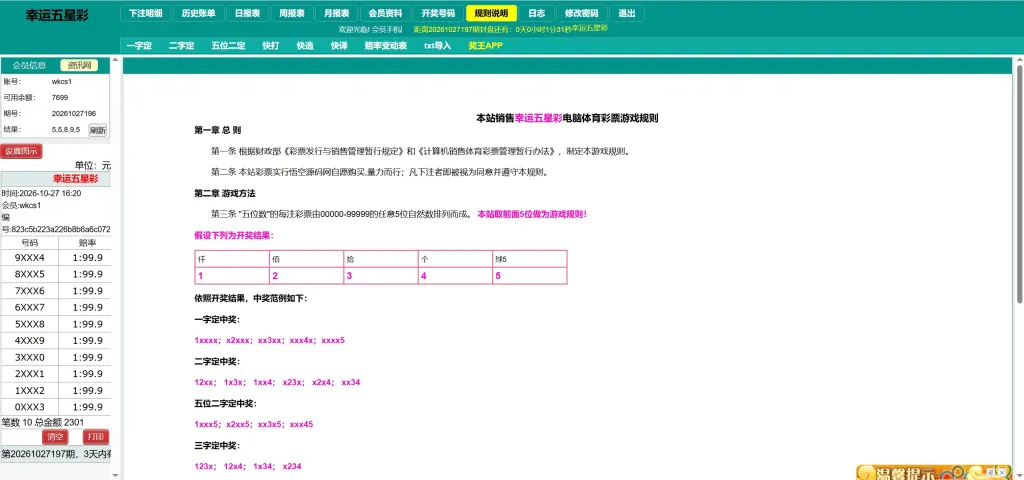Viewport: 1024px width, 480px height.
Task: Click the 仟 table header cell
Action: 232,259
